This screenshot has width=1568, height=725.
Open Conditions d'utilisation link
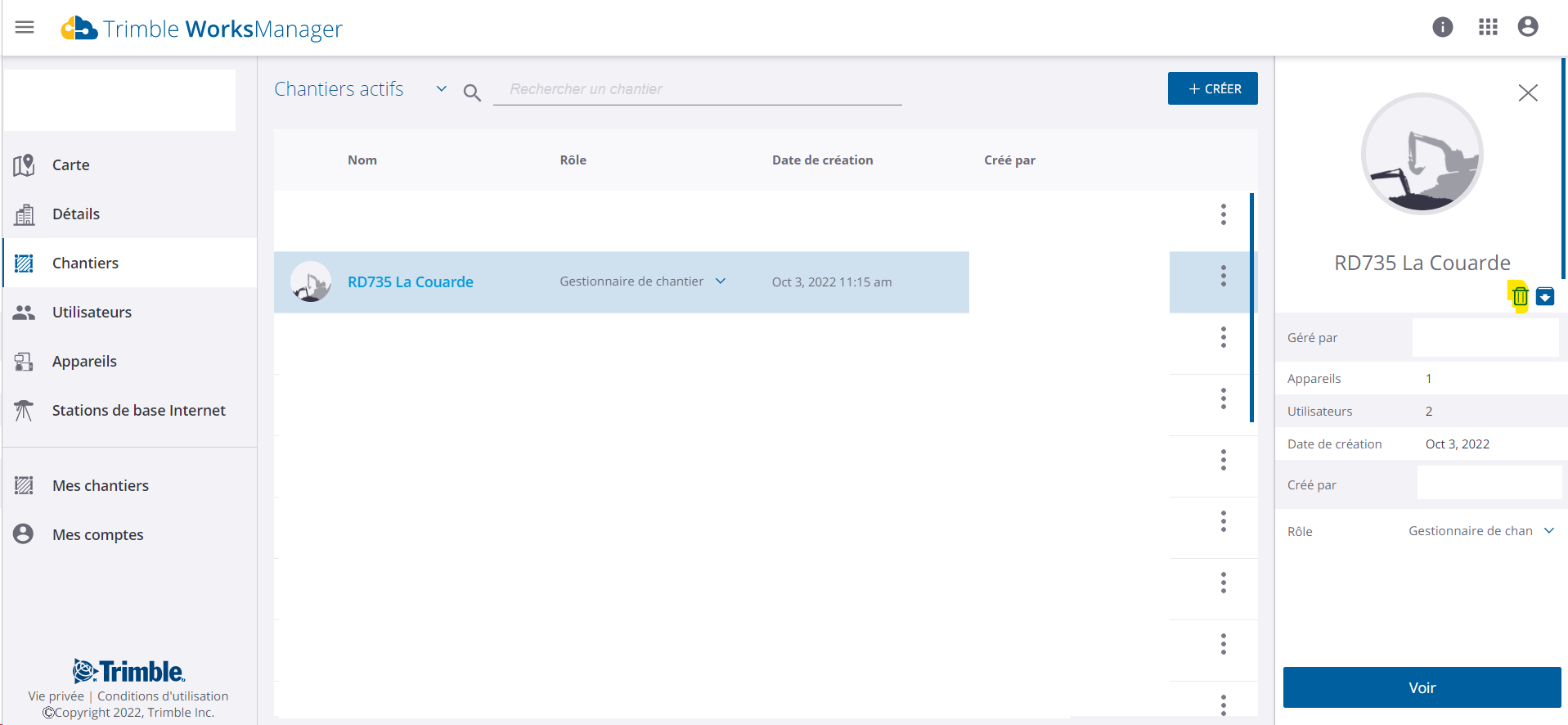pos(163,696)
